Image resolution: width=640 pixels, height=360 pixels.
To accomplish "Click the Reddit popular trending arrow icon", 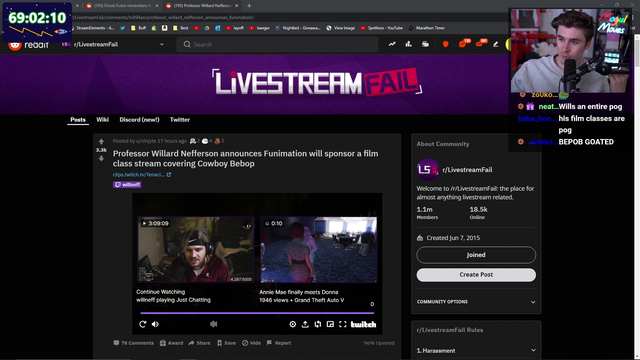I will 392,44.
